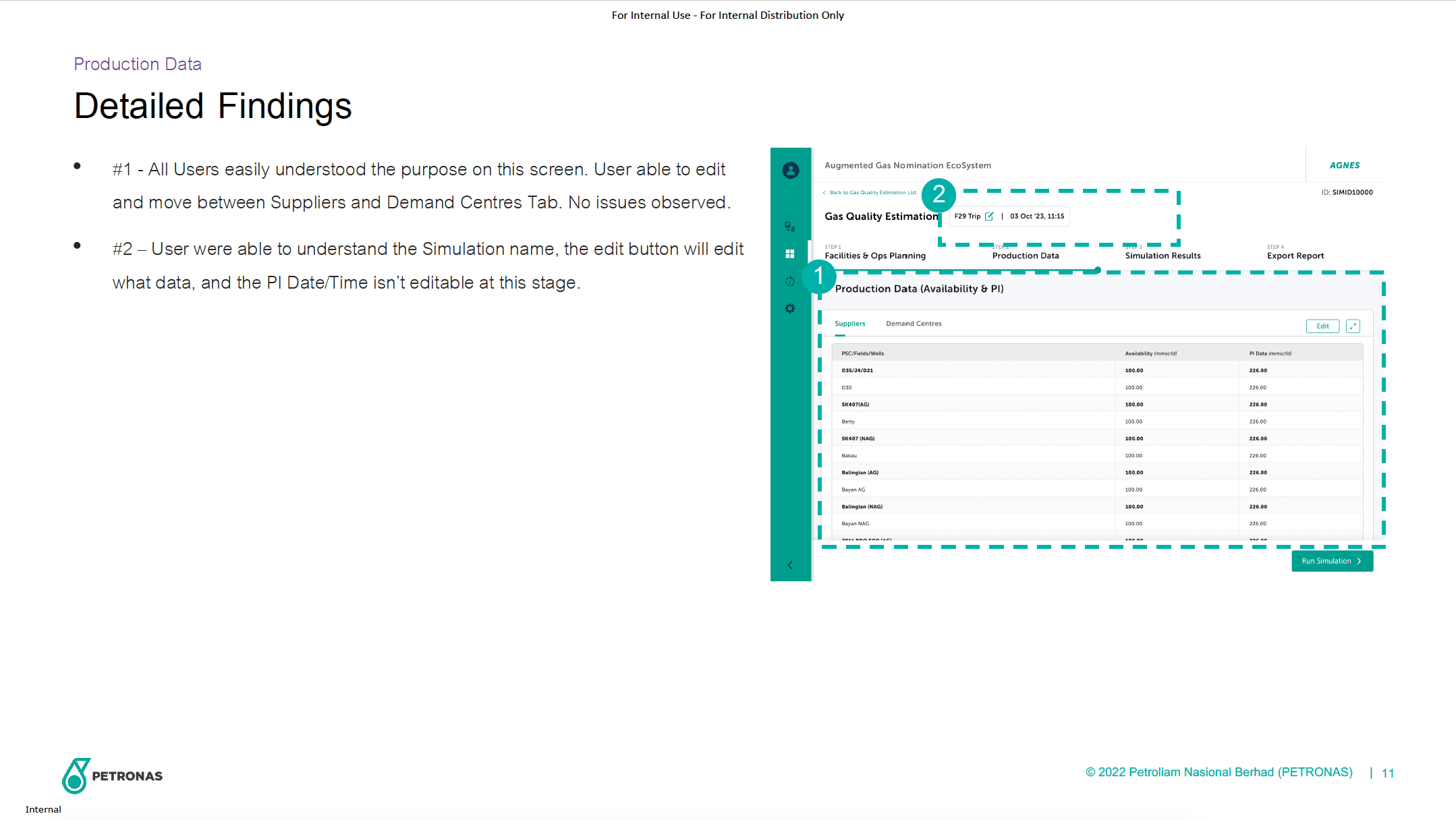Select Step 3 Simulation Results
Screen dimensions: 1456x820
[1163, 256]
